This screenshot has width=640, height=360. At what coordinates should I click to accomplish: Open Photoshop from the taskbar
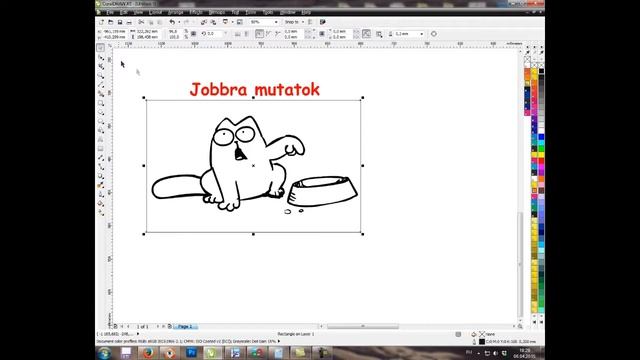(x=191, y=353)
